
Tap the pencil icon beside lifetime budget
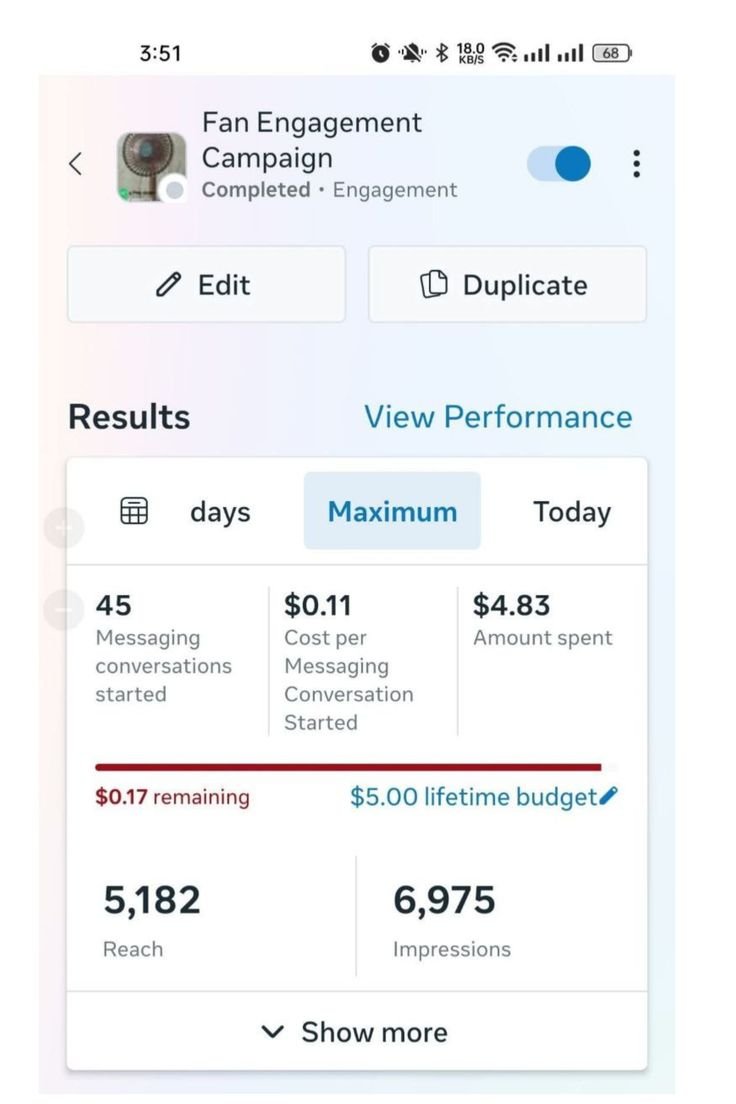(609, 796)
